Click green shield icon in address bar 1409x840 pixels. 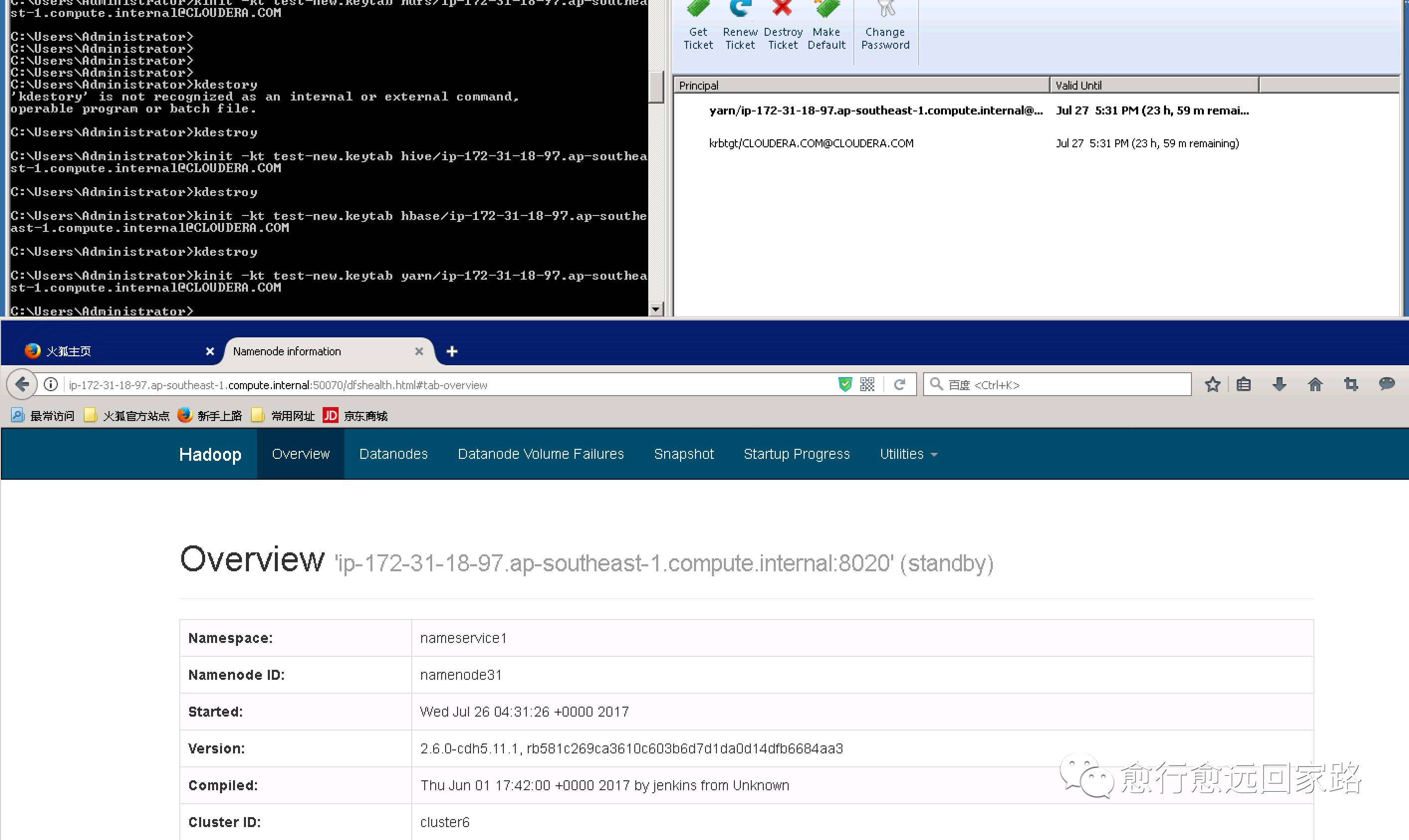pyautogui.click(x=845, y=384)
